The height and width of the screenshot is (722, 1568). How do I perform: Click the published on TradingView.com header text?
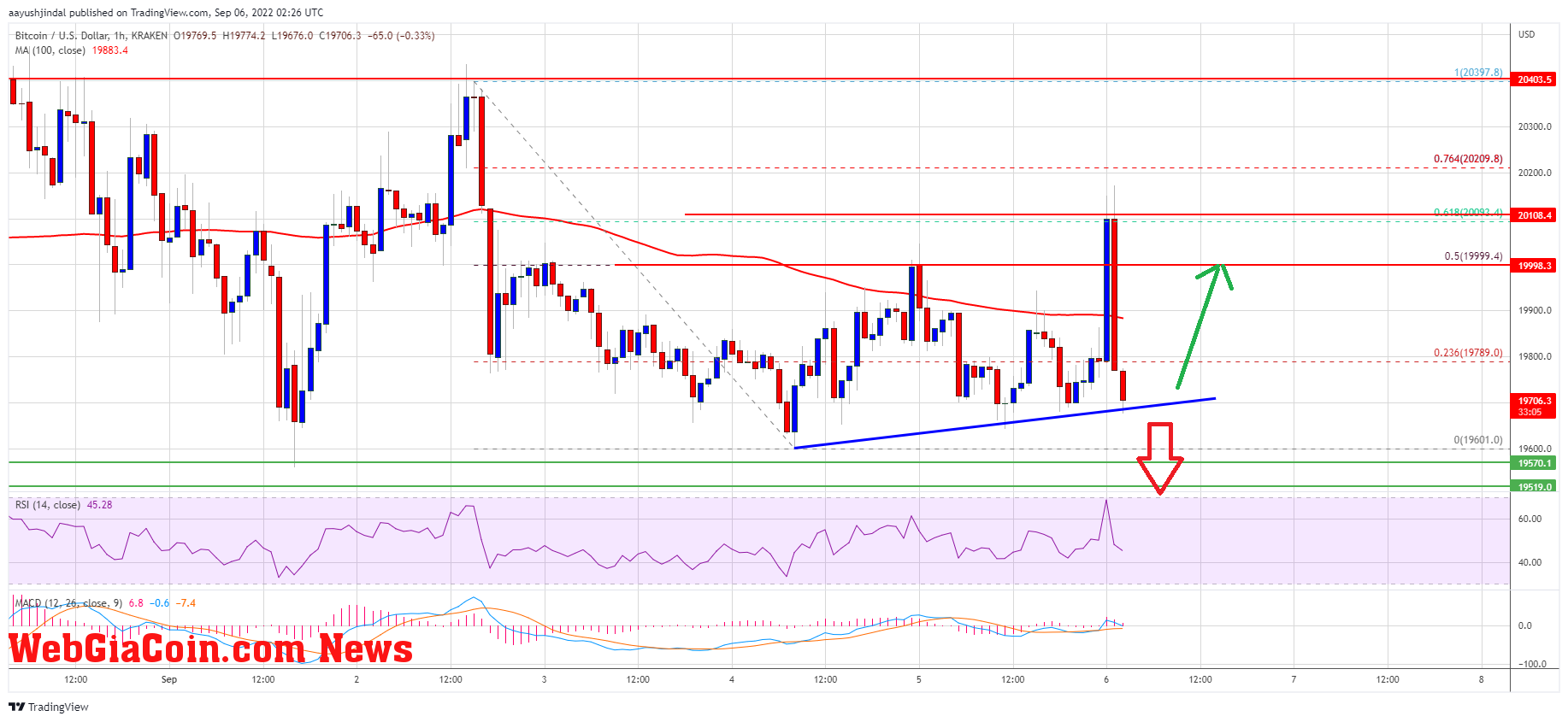(x=166, y=12)
